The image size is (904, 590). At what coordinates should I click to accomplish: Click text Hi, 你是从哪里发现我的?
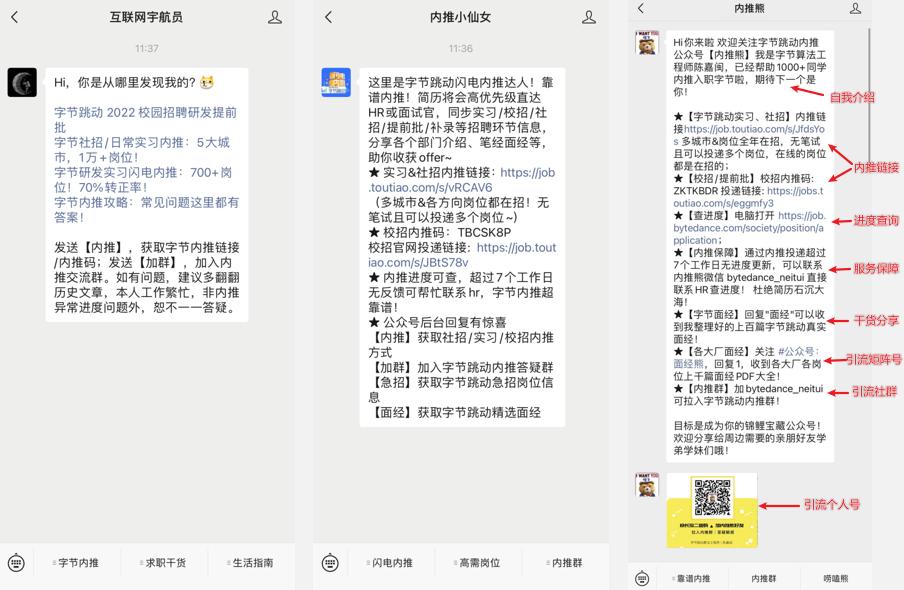(x=125, y=82)
